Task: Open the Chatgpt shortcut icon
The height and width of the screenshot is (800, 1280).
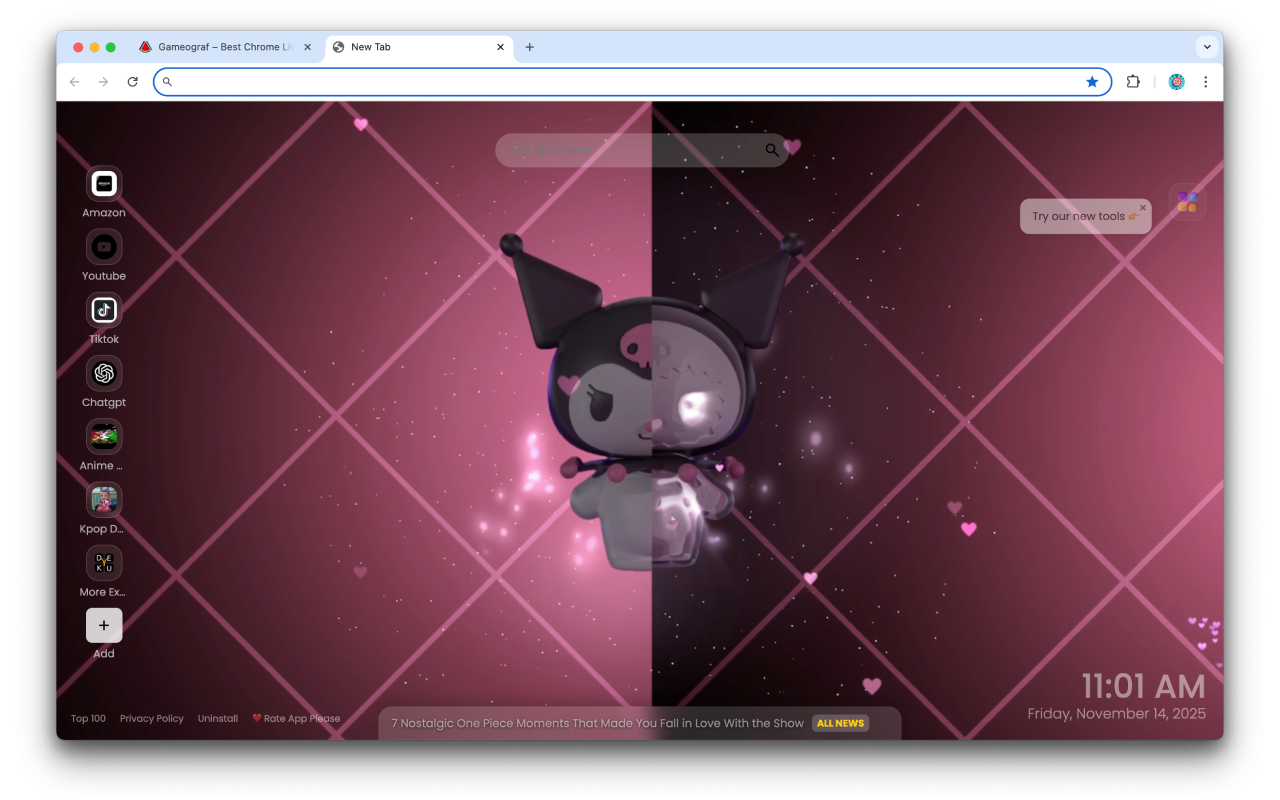Action: [x=104, y=373]
